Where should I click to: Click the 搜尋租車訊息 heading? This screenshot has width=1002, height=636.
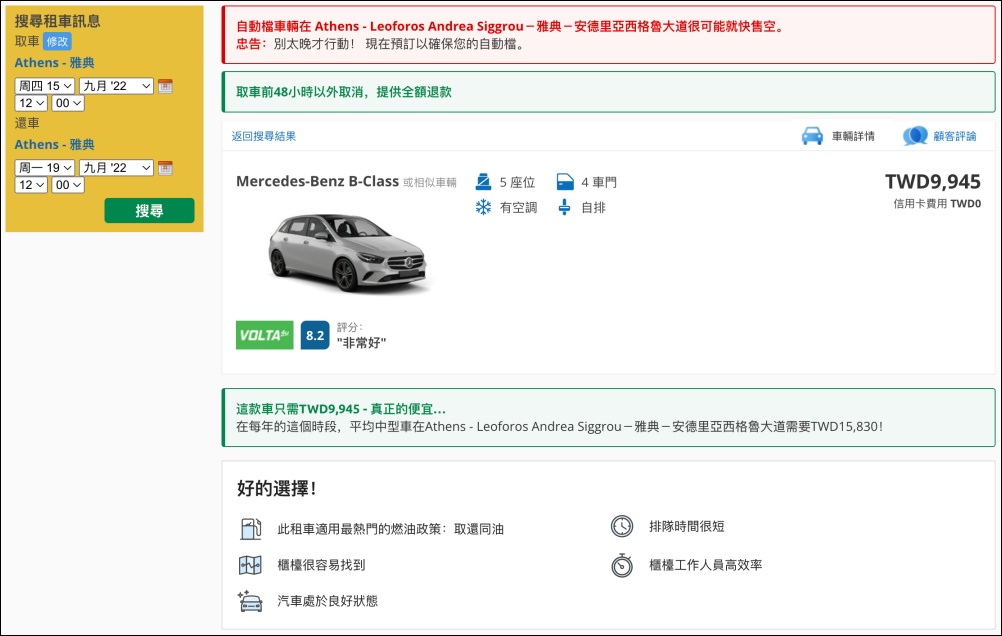(58, 21)
